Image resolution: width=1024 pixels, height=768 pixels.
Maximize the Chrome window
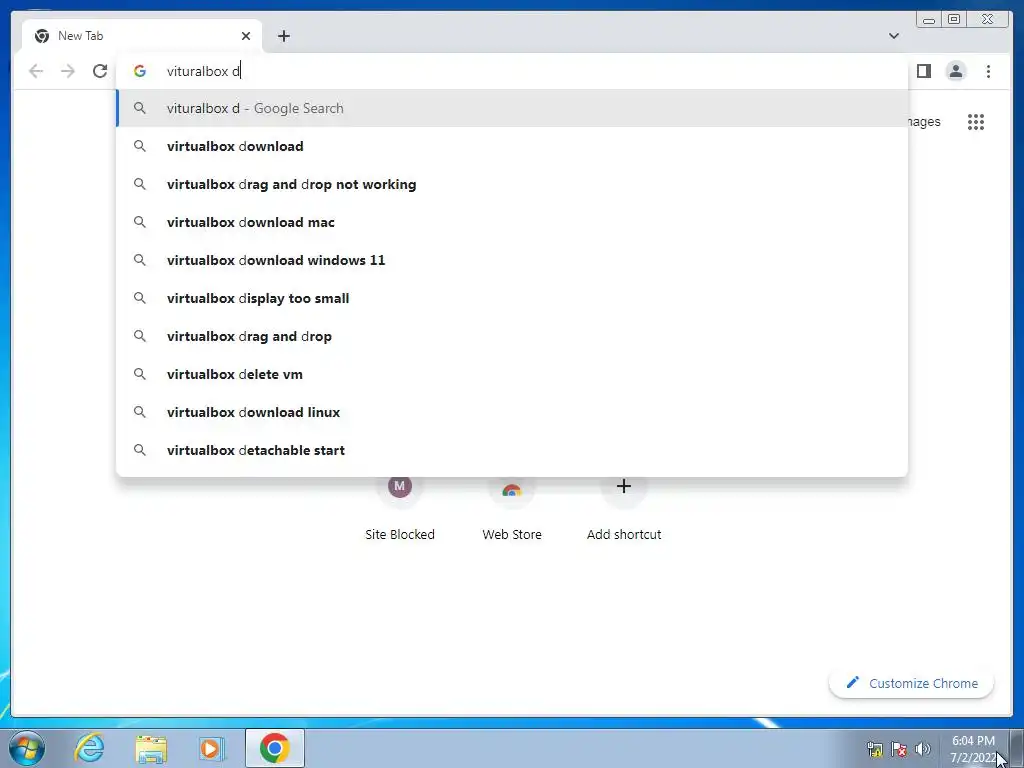tap(954, 20)
